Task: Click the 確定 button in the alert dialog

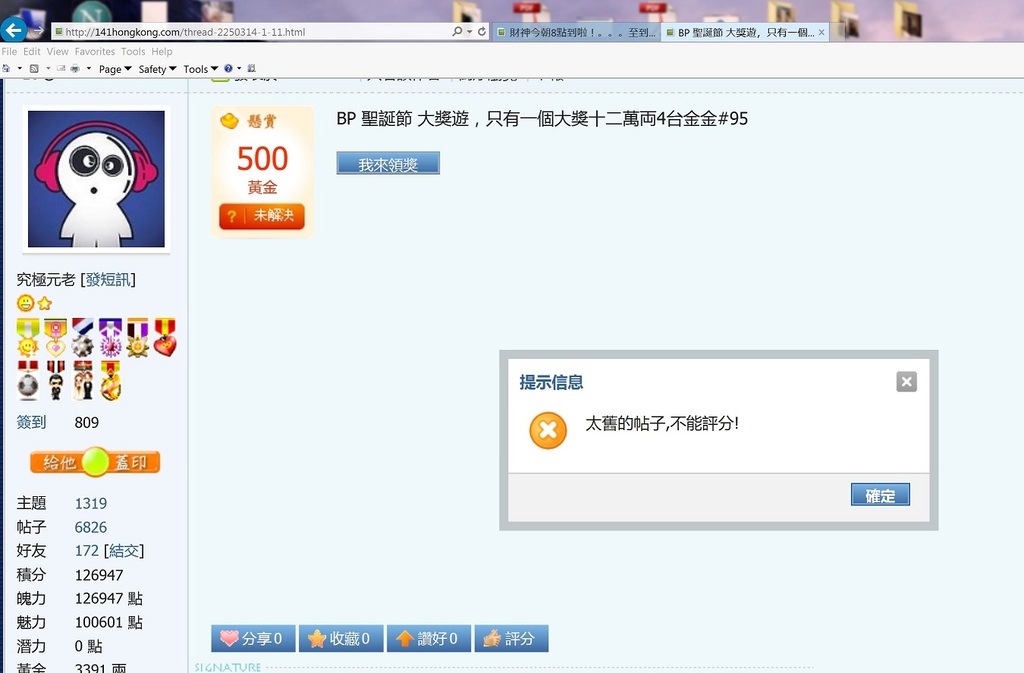Action: 879,494
